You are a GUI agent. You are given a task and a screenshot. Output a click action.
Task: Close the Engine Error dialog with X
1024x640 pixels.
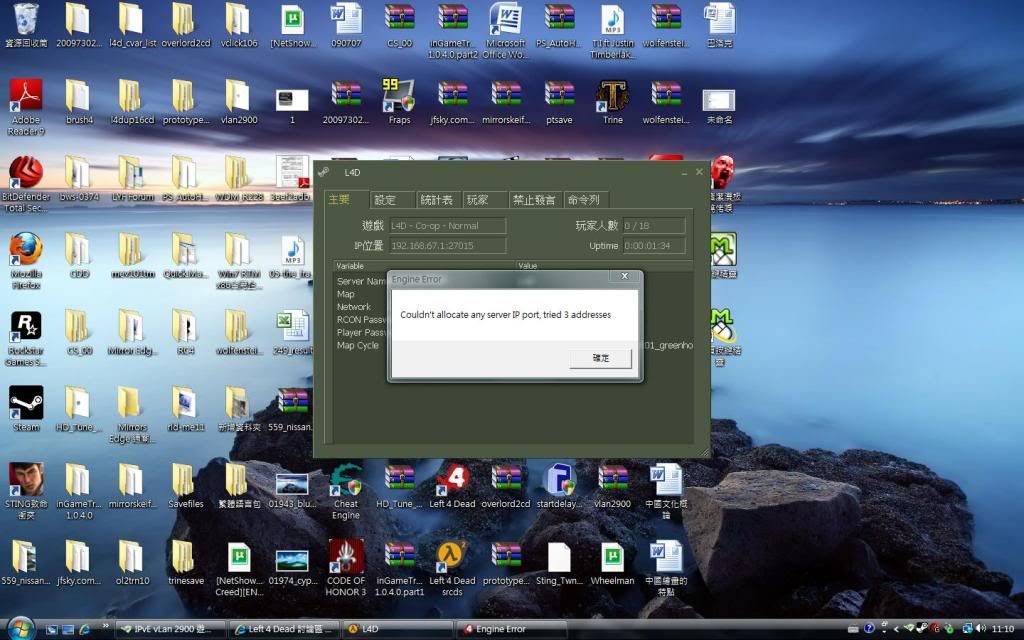624,276
